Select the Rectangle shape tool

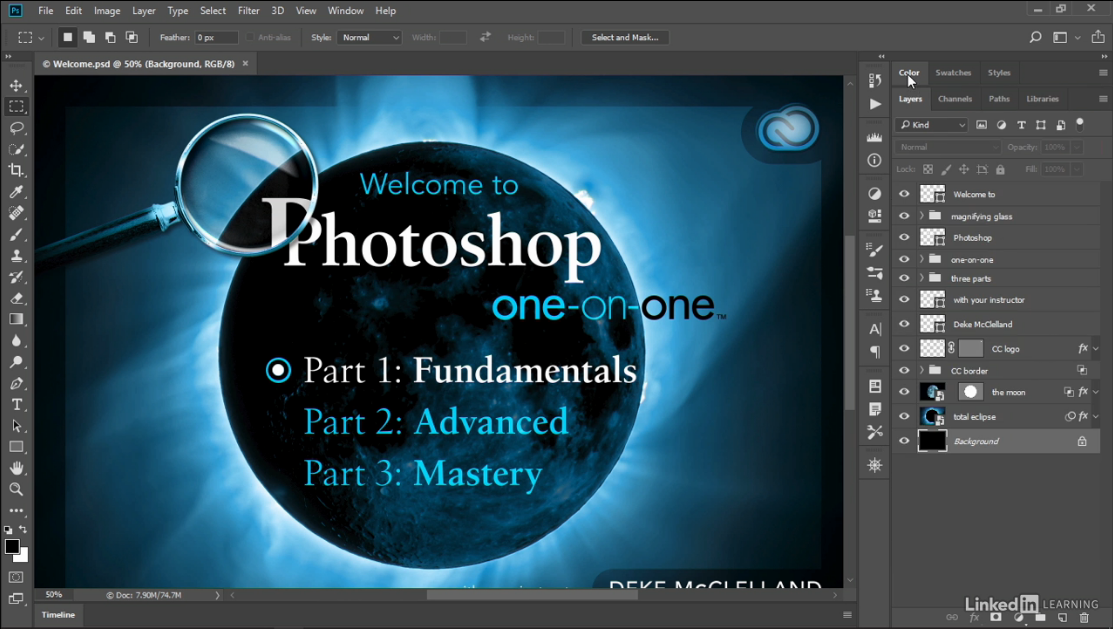[x=16, y=447]
